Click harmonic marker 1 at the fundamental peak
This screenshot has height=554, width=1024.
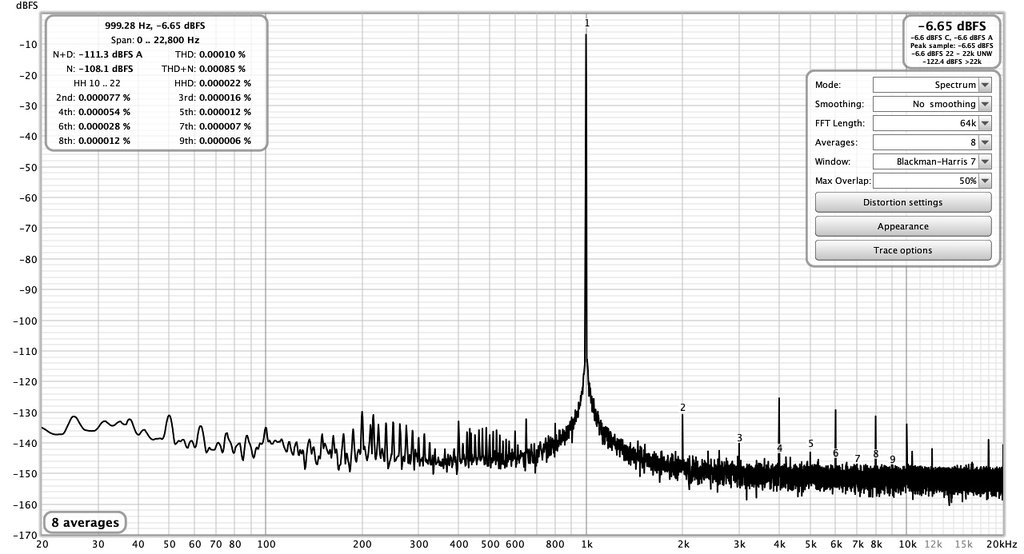(x=586, y=23)
